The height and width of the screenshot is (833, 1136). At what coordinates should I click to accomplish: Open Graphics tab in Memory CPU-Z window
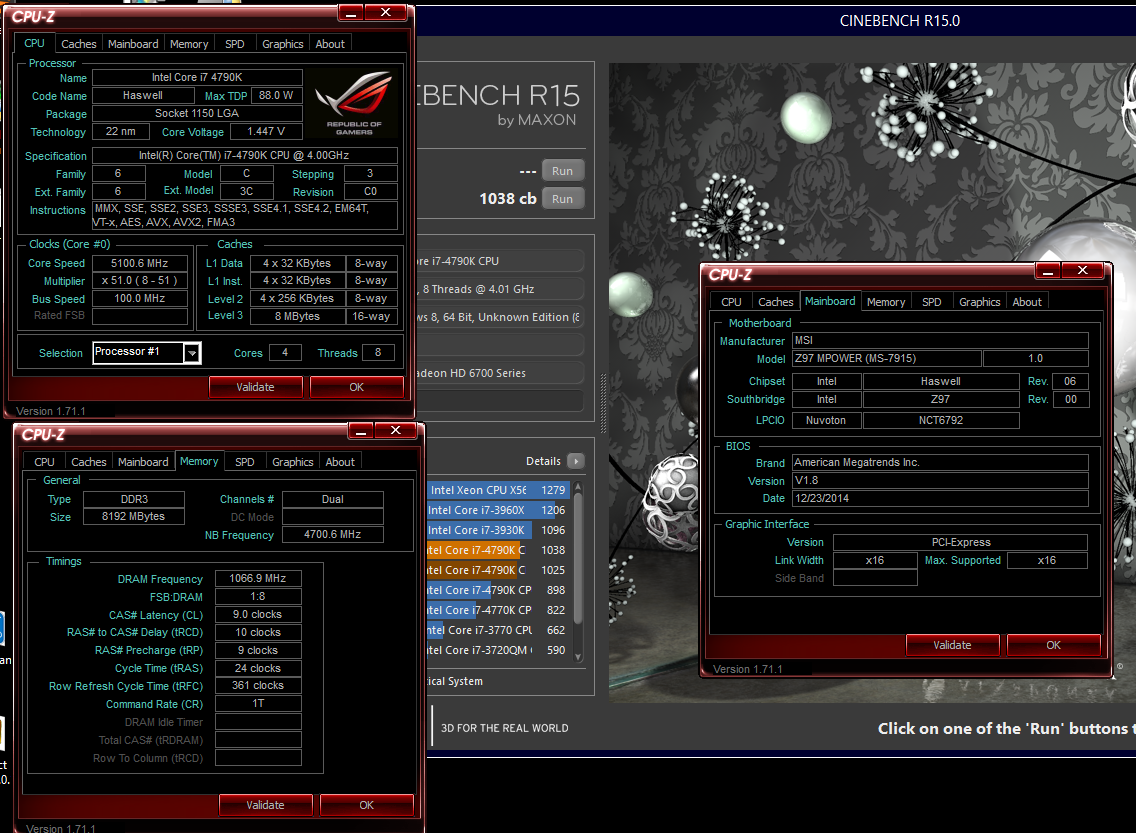(293, 462)
